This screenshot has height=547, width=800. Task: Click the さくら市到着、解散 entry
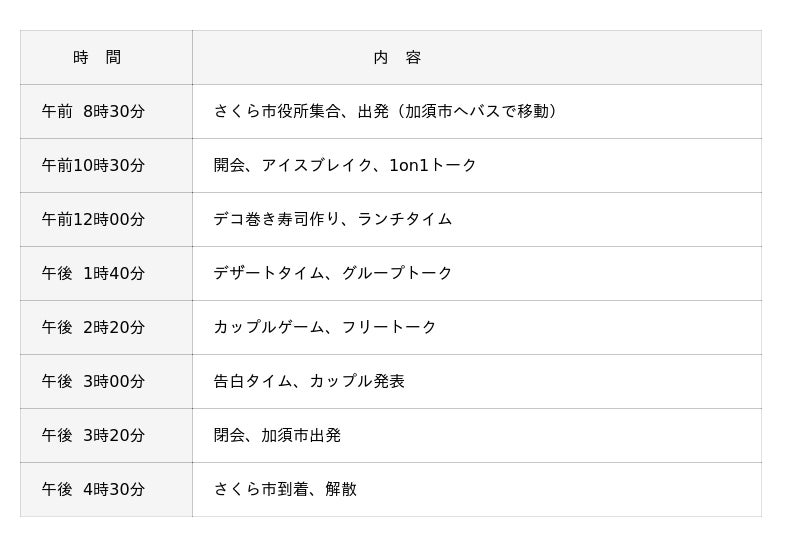(x=285, y=490)
